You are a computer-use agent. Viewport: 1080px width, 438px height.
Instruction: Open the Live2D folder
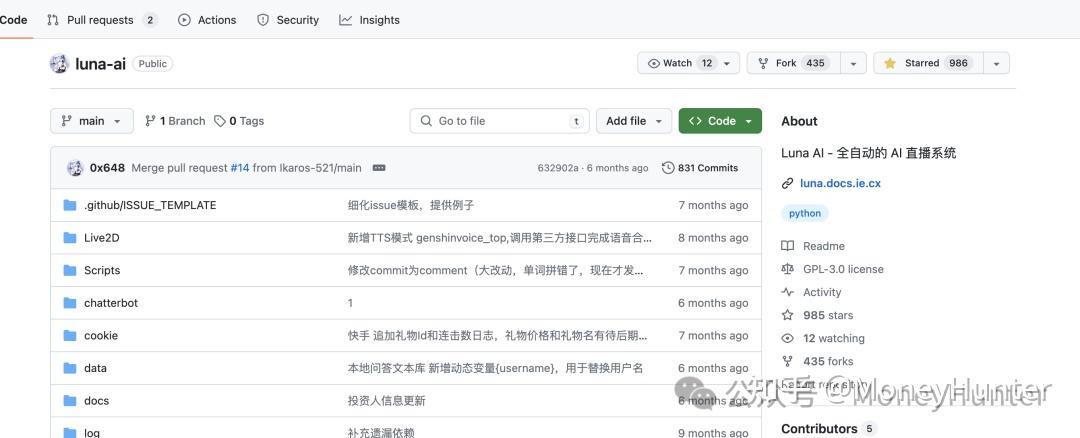click(101, 238)
